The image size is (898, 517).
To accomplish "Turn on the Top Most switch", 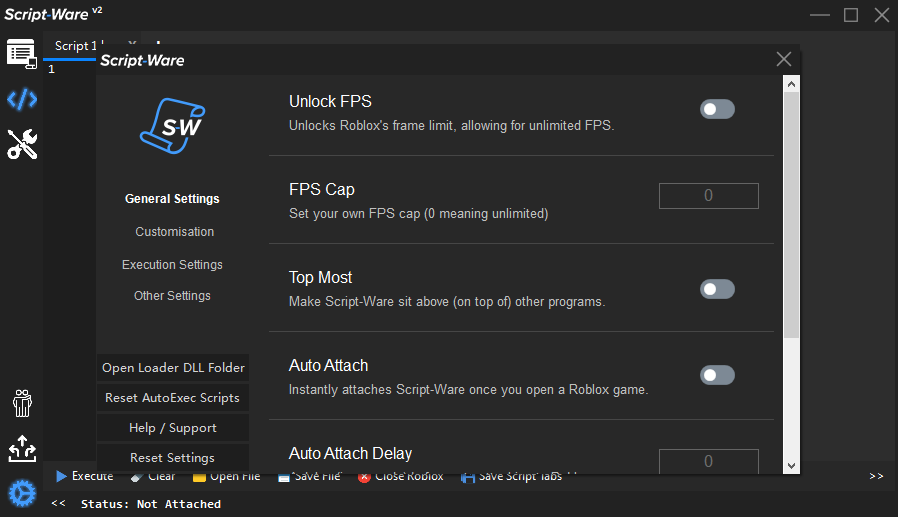I will tap(717, 289).
